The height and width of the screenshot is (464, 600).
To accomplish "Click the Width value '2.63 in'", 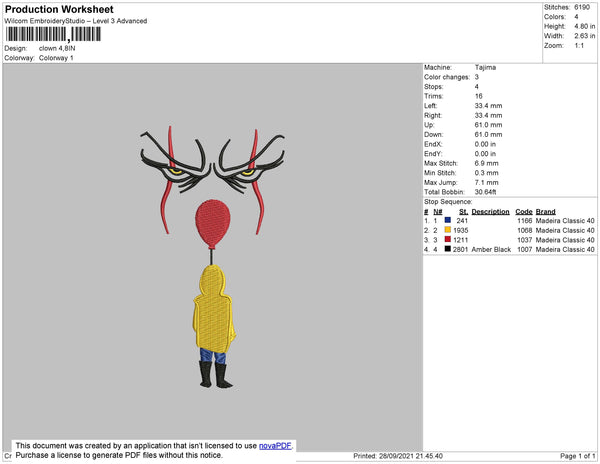I will point(585,36).
